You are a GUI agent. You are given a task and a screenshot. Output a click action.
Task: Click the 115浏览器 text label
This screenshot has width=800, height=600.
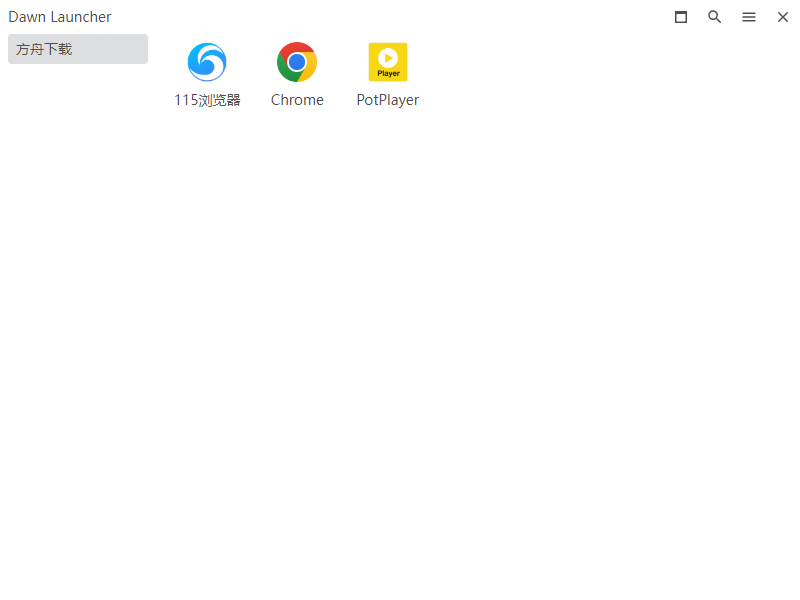[x=207, y=99]
